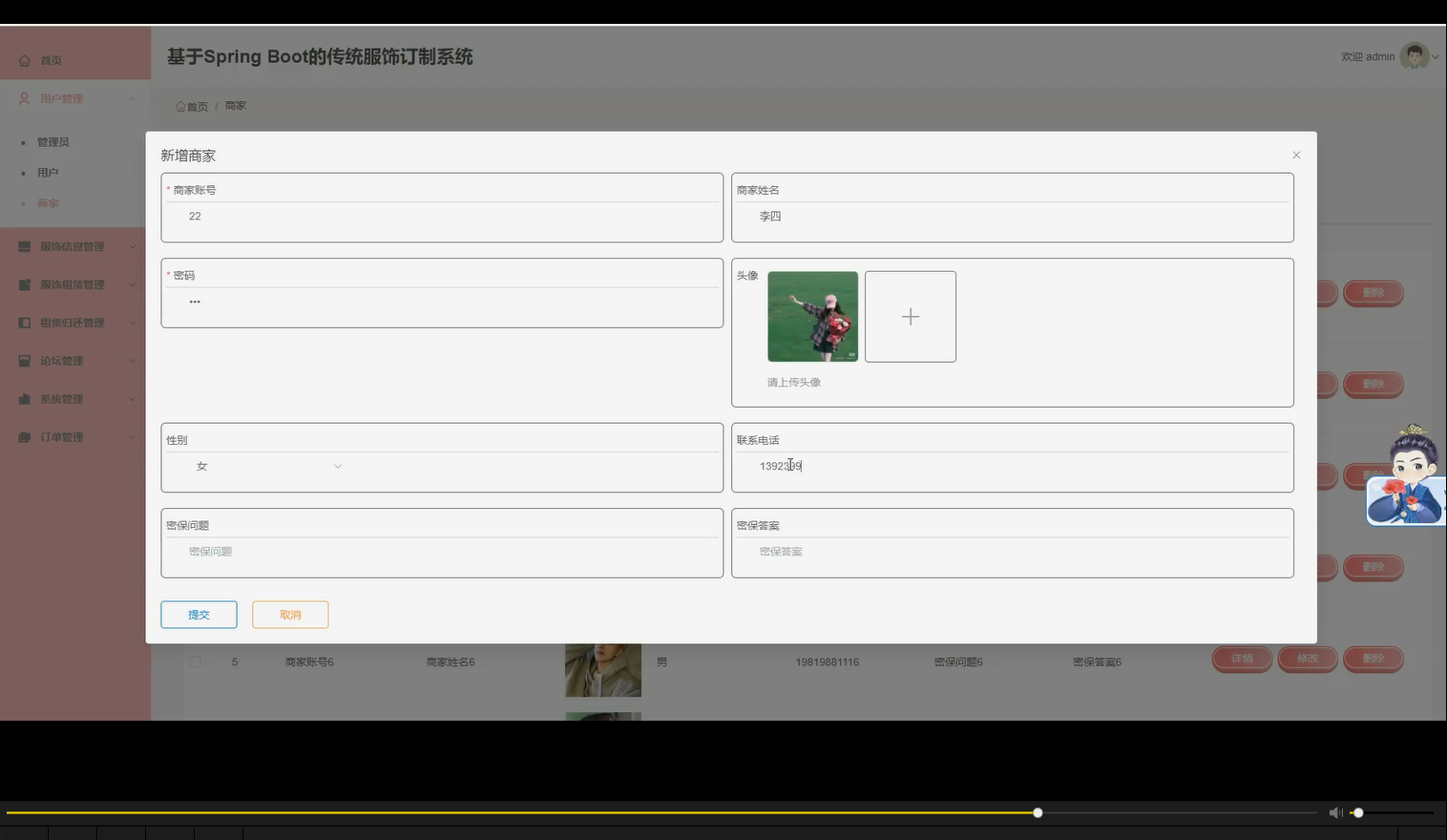Expand 服饰租赁管理 via its chevron
The image size is (1447, 840).
tap(133, 284)
